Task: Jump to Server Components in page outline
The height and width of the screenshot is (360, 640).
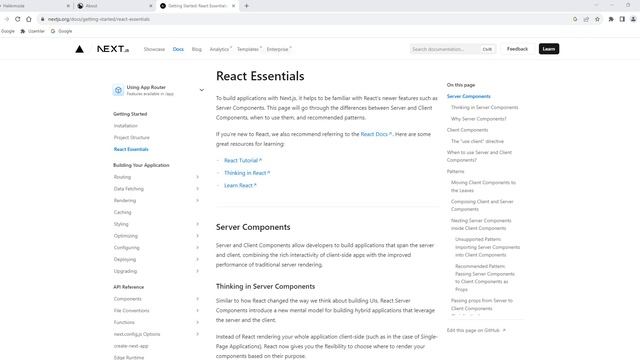Action: point(469,96)
